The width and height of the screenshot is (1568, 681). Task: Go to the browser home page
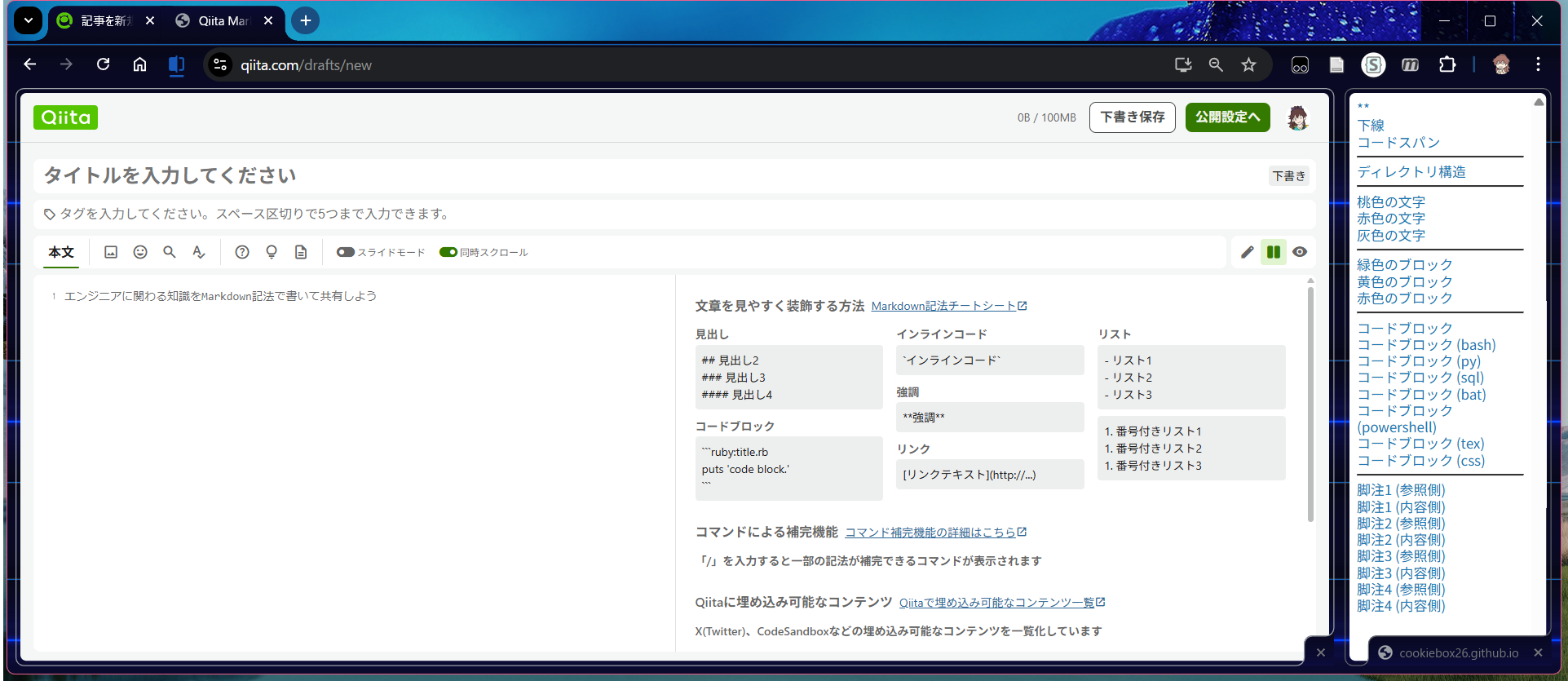[x=139, y=64]
